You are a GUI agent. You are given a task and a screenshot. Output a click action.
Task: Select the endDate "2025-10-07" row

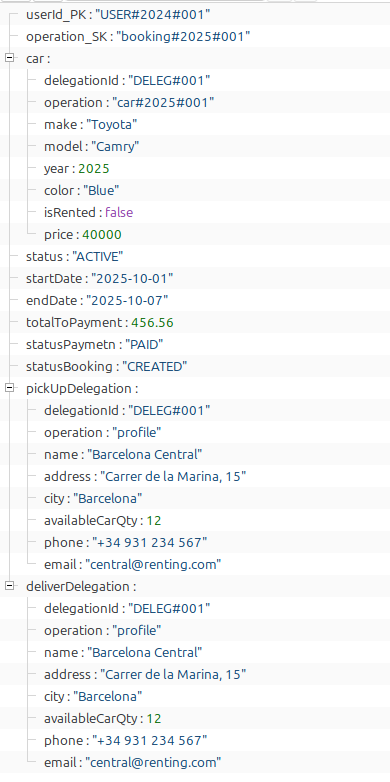click(x=195, y=300)
